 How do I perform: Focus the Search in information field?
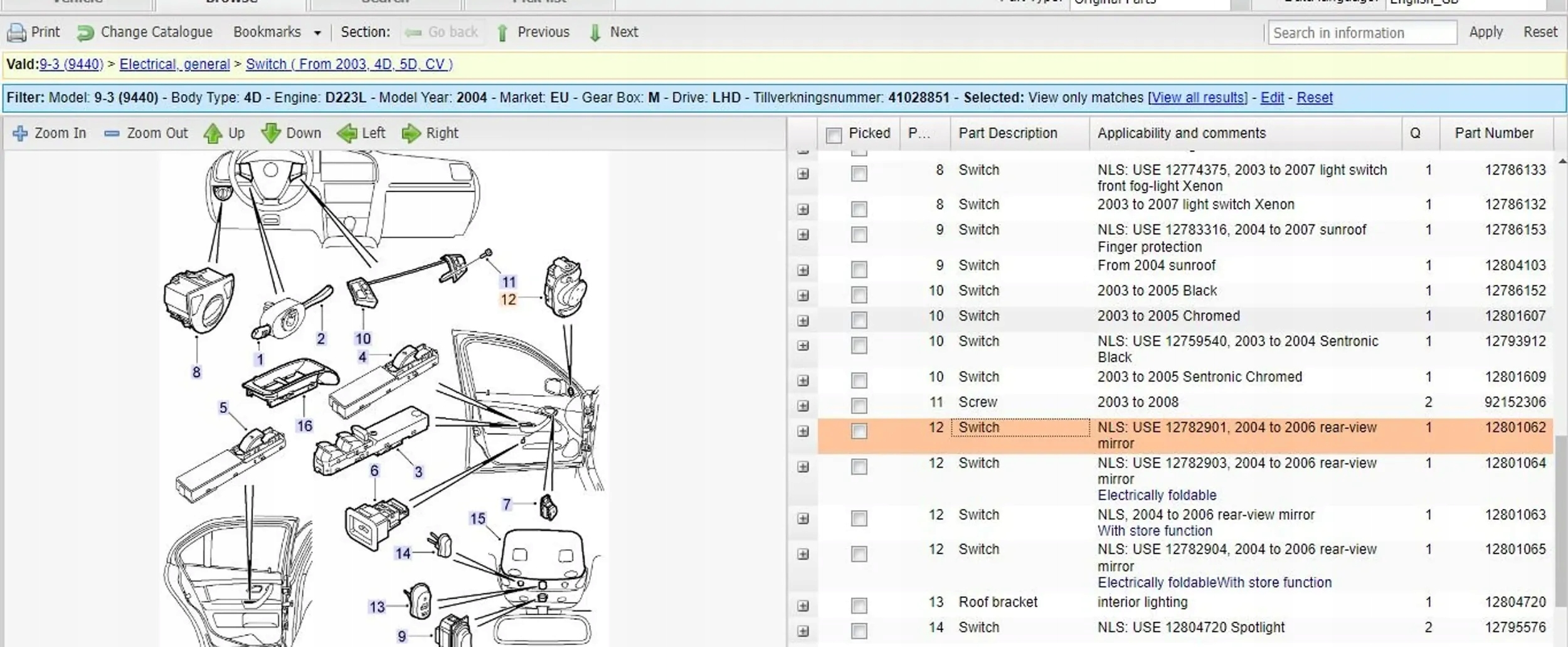click(x=1362, y=33)
